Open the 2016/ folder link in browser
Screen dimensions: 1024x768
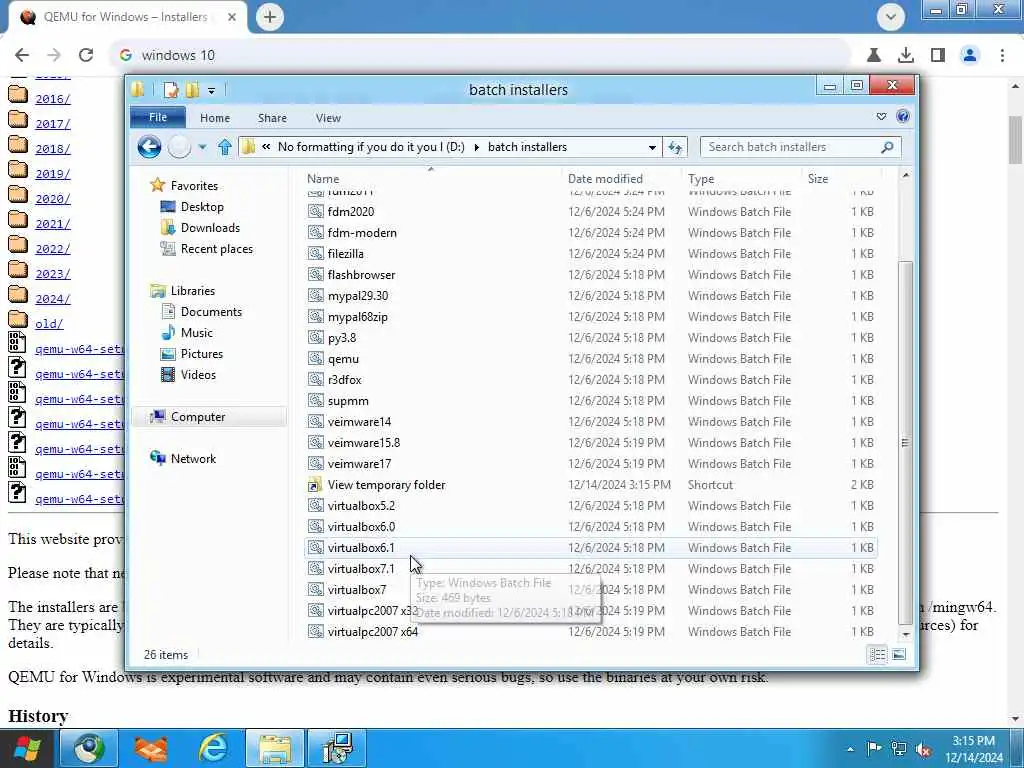pyautogui.click(x=53, y=99)
